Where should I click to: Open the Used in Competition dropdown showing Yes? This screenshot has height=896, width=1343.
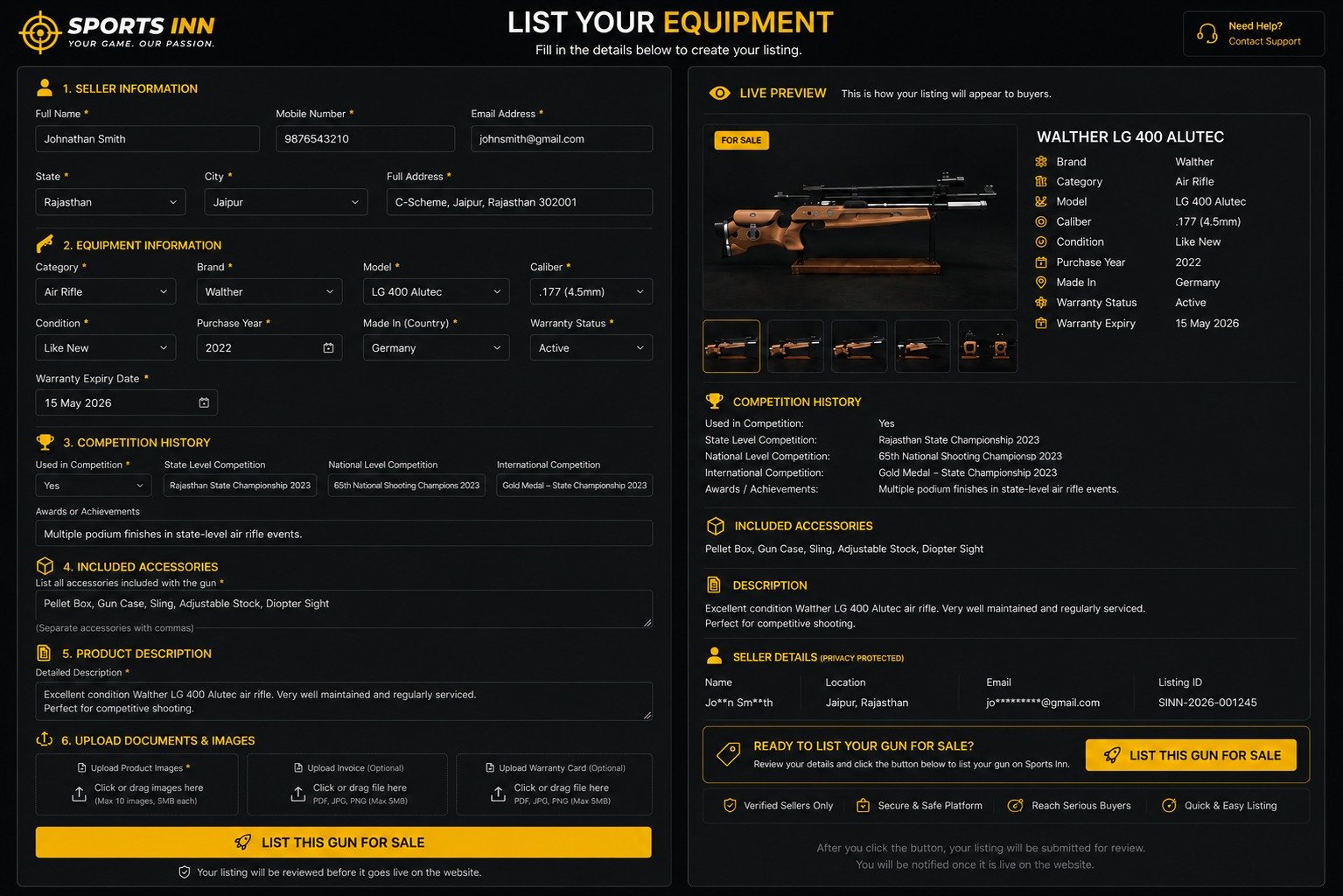click(94, 486)
